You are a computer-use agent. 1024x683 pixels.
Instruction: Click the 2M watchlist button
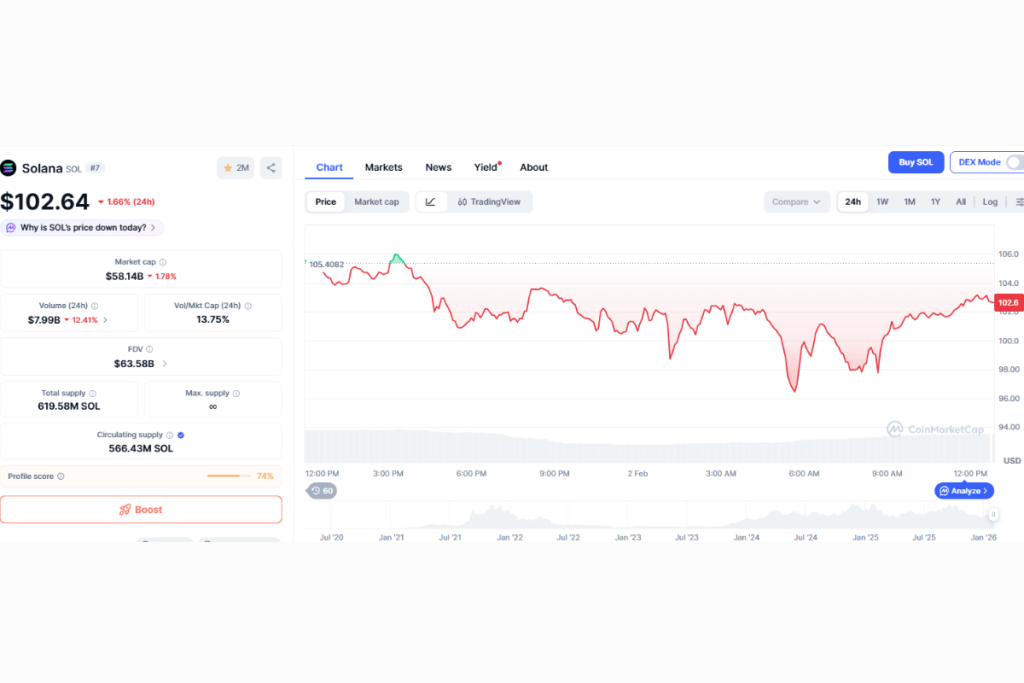235,168
